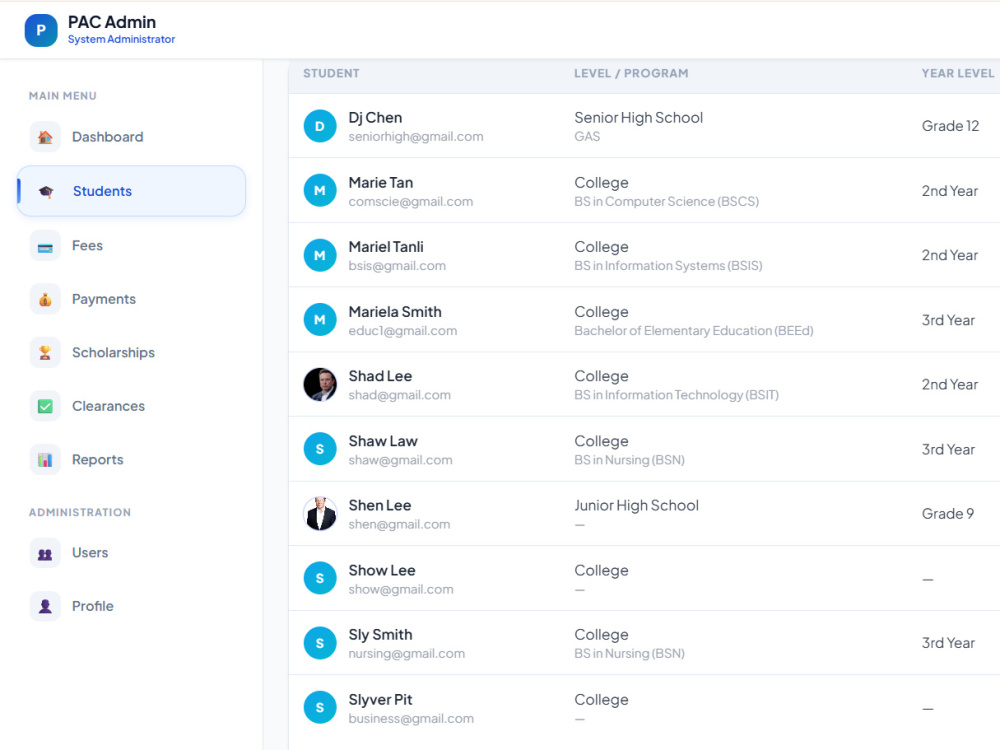The height and width of the screenshot is (750, 1000).
Task: Click the PAC Admin title
Action: [112, 22]
